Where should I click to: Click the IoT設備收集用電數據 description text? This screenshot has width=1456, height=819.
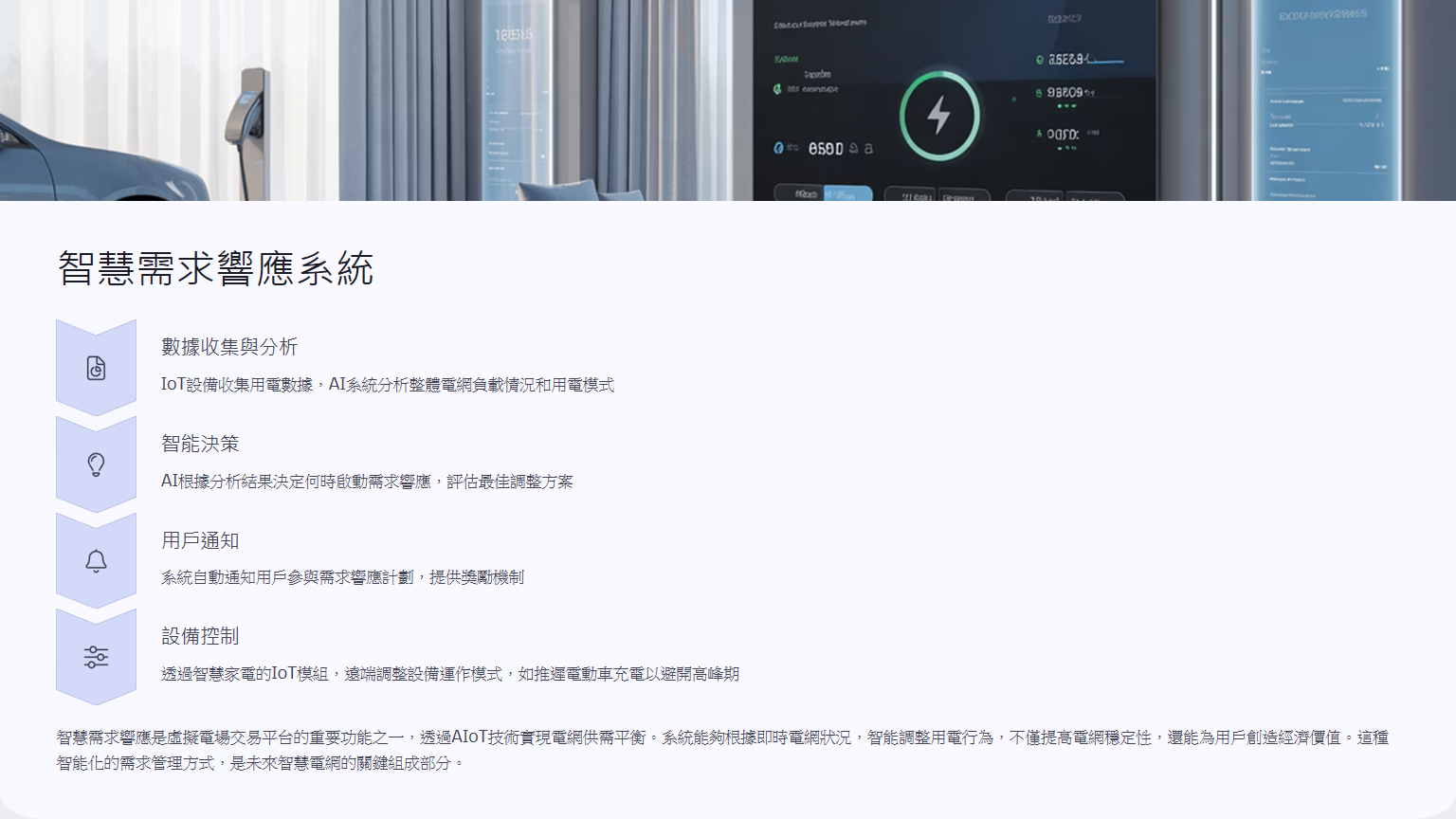tap(387, 385)
